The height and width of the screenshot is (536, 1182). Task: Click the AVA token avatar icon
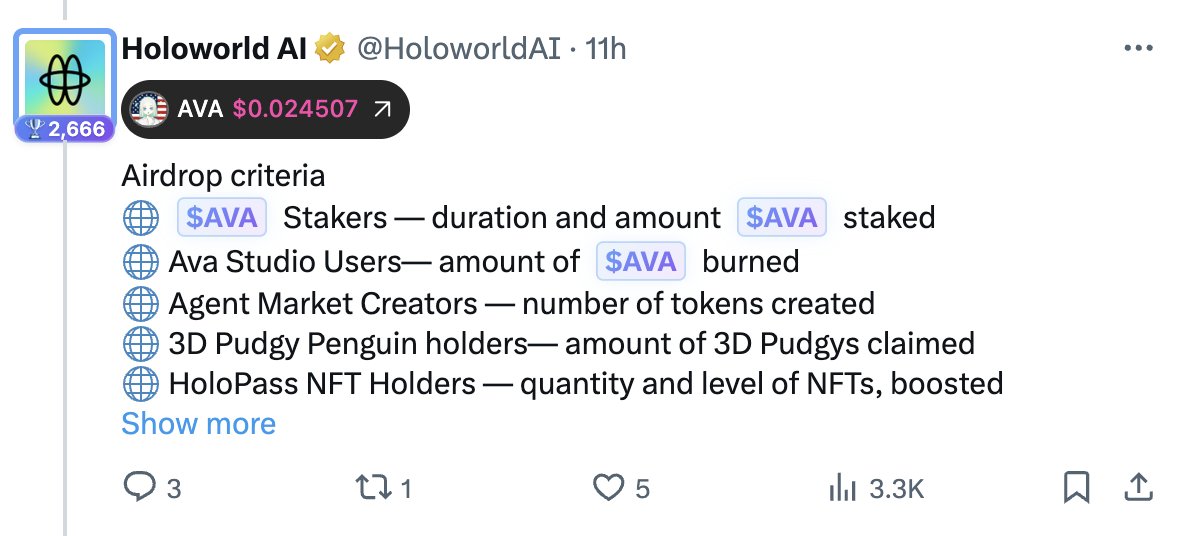(149, 109)
